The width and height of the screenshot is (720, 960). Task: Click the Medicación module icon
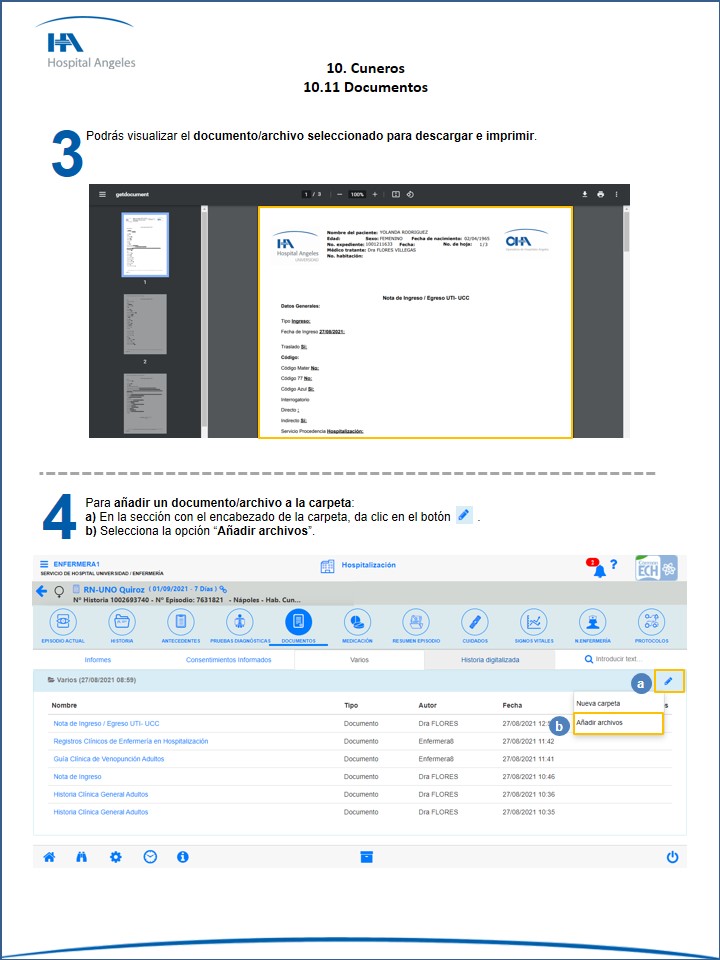click(357, 622)
